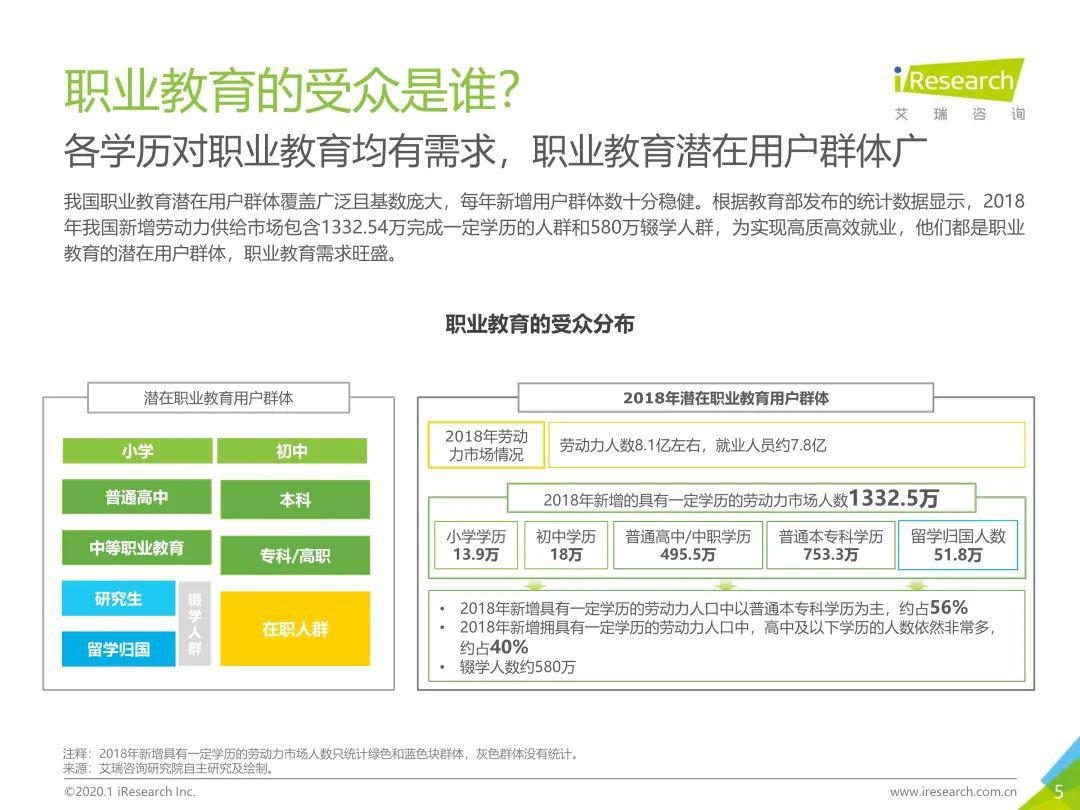Image resolution: width=1080 pixels, height=810 pixels.
Task: Click the yellow 在职人群 block
Action: pos(294,629)
